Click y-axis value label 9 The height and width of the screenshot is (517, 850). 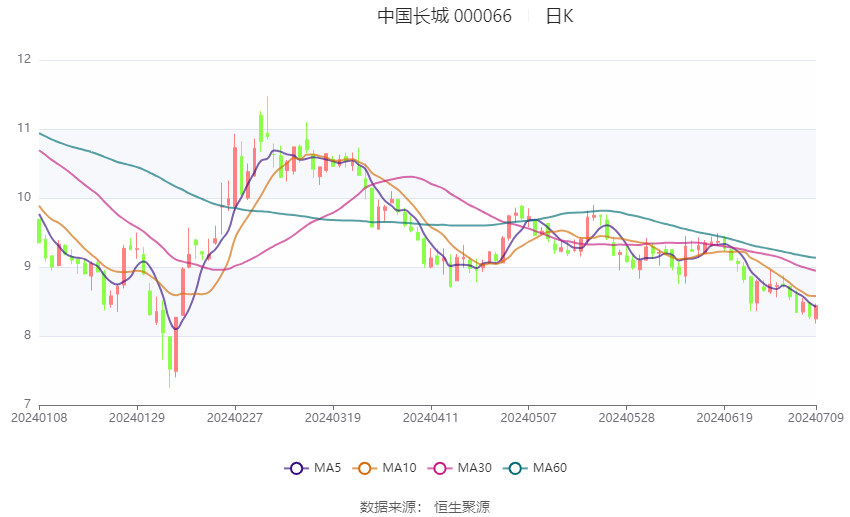tap(28, 266)
